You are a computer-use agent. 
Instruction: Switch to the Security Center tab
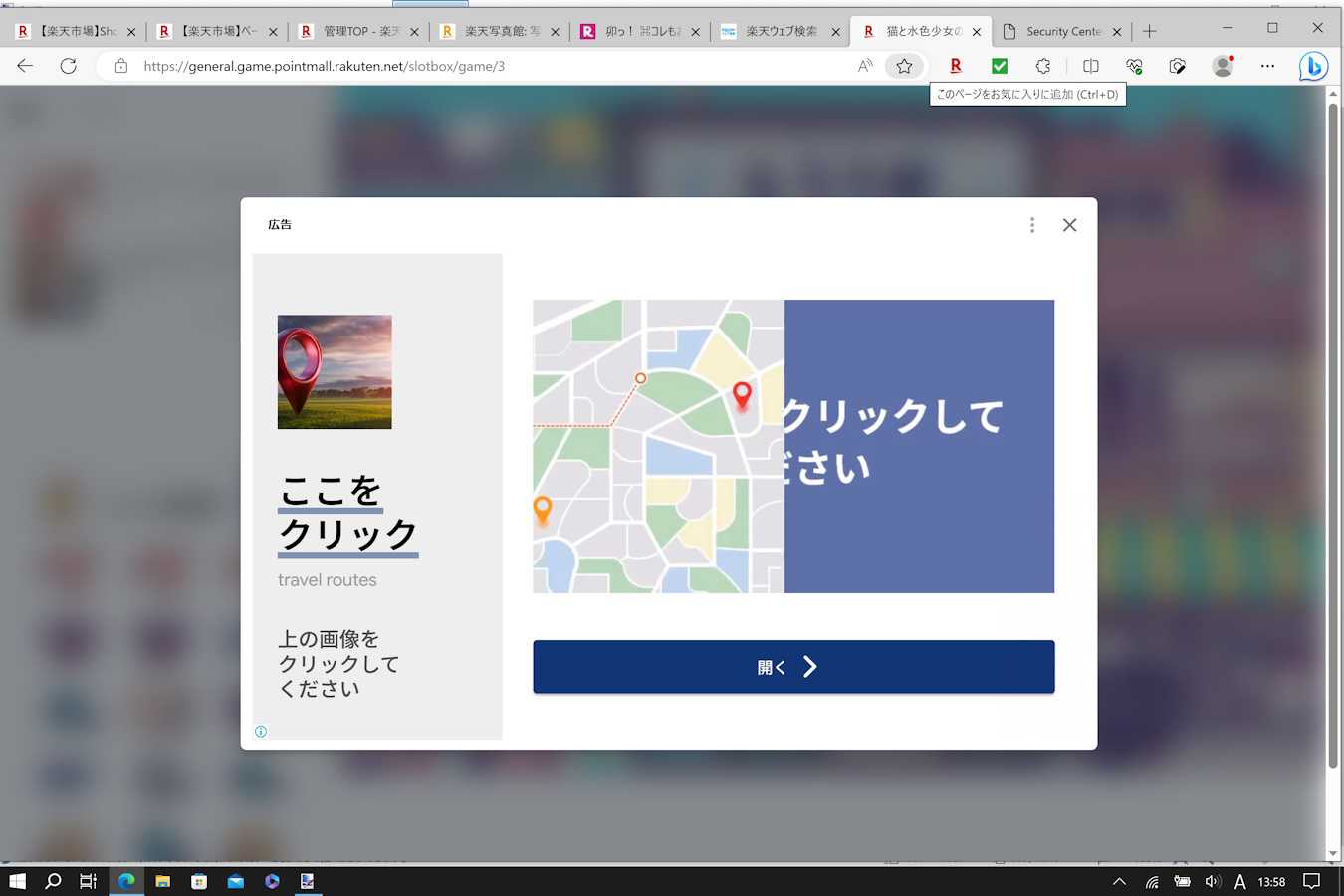point(1062,32)
